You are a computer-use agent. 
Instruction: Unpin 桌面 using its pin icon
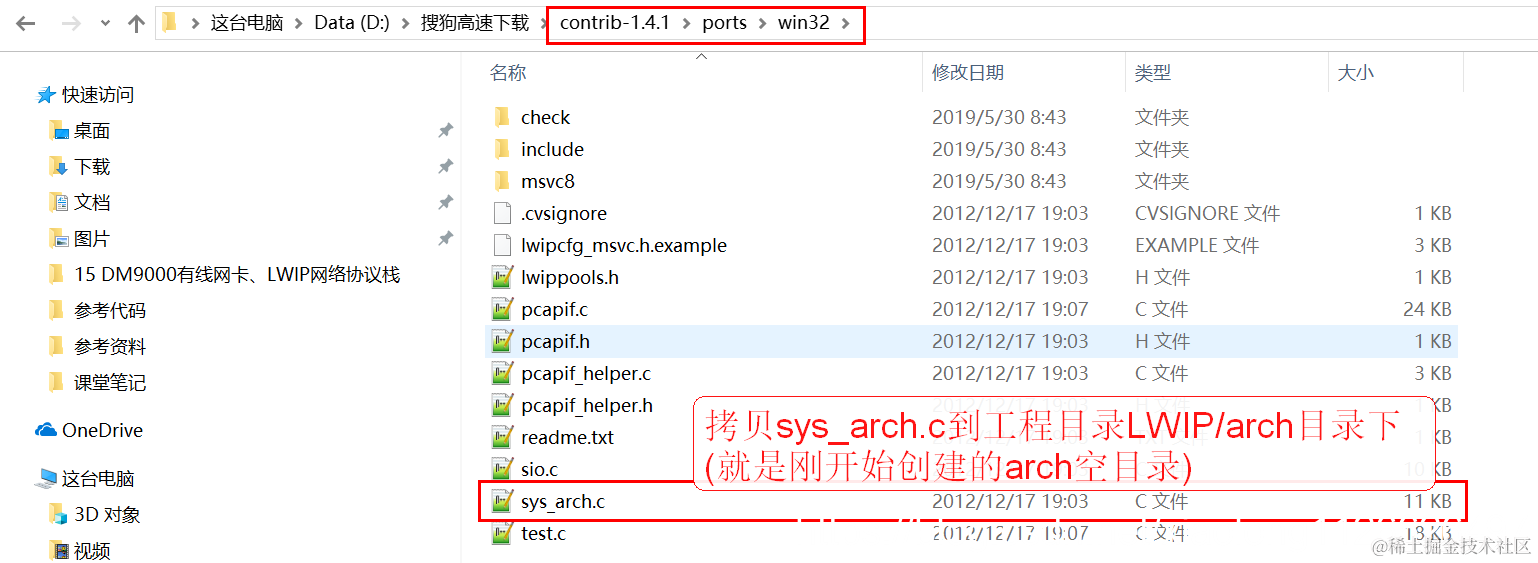446,130
